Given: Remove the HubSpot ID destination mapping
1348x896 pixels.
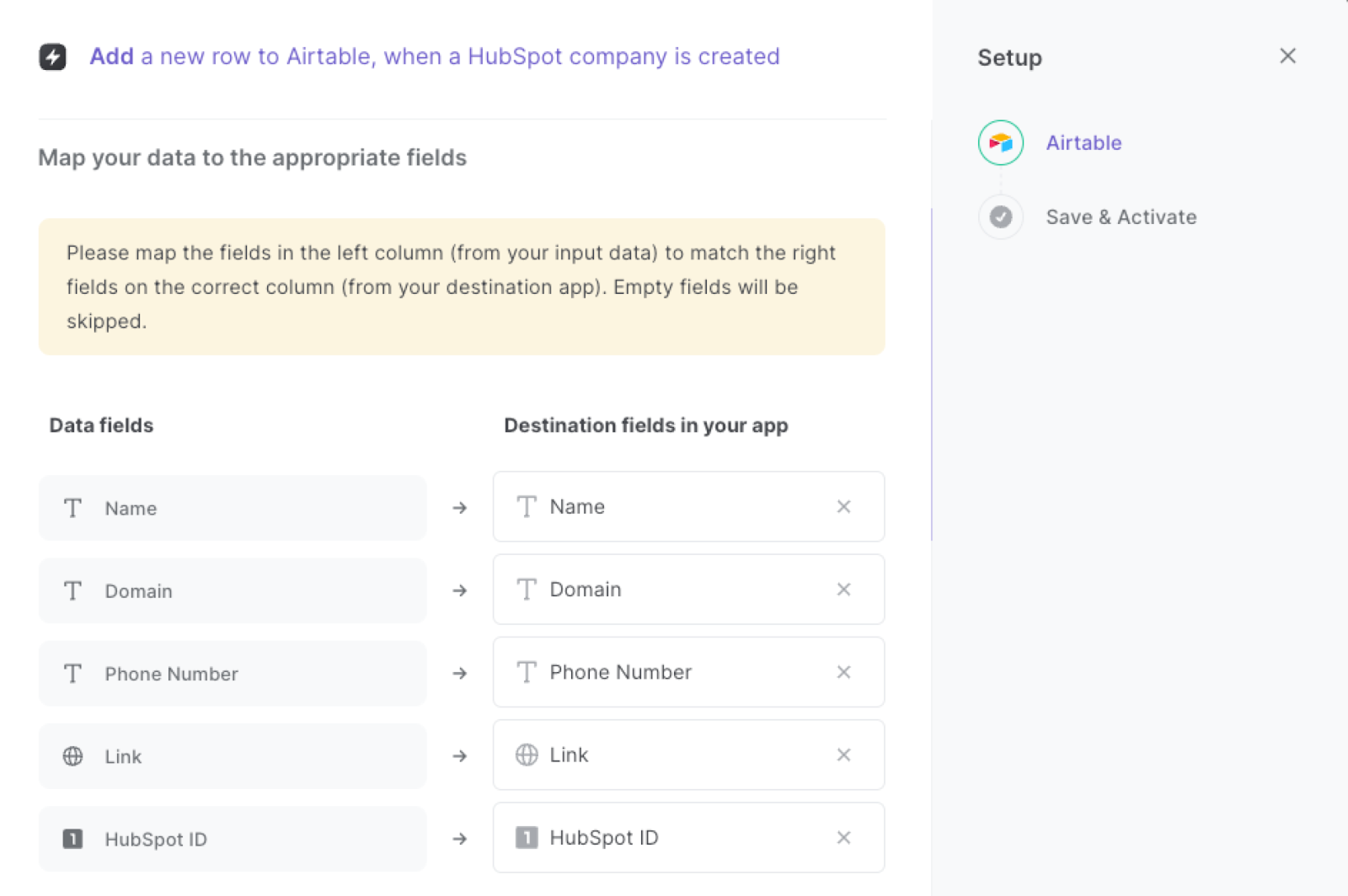Looking at the screenshot, I should 843,838.
